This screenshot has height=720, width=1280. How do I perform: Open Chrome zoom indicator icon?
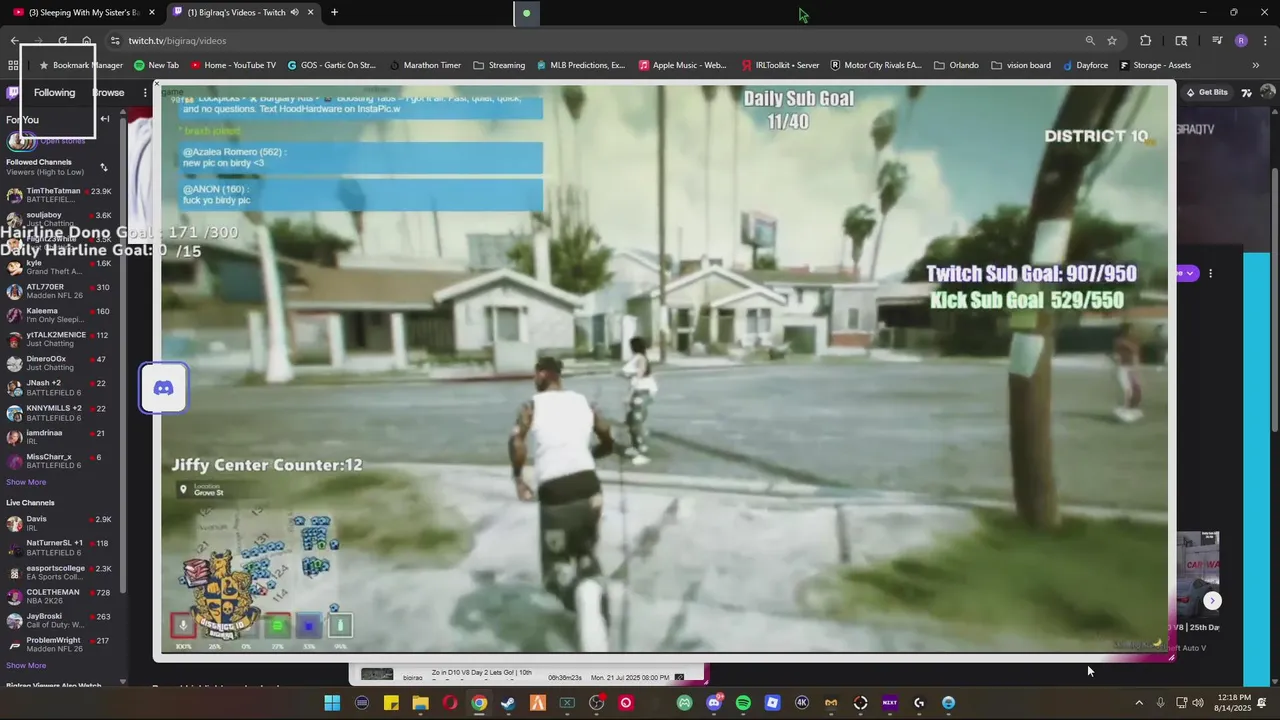(1090, 40)
